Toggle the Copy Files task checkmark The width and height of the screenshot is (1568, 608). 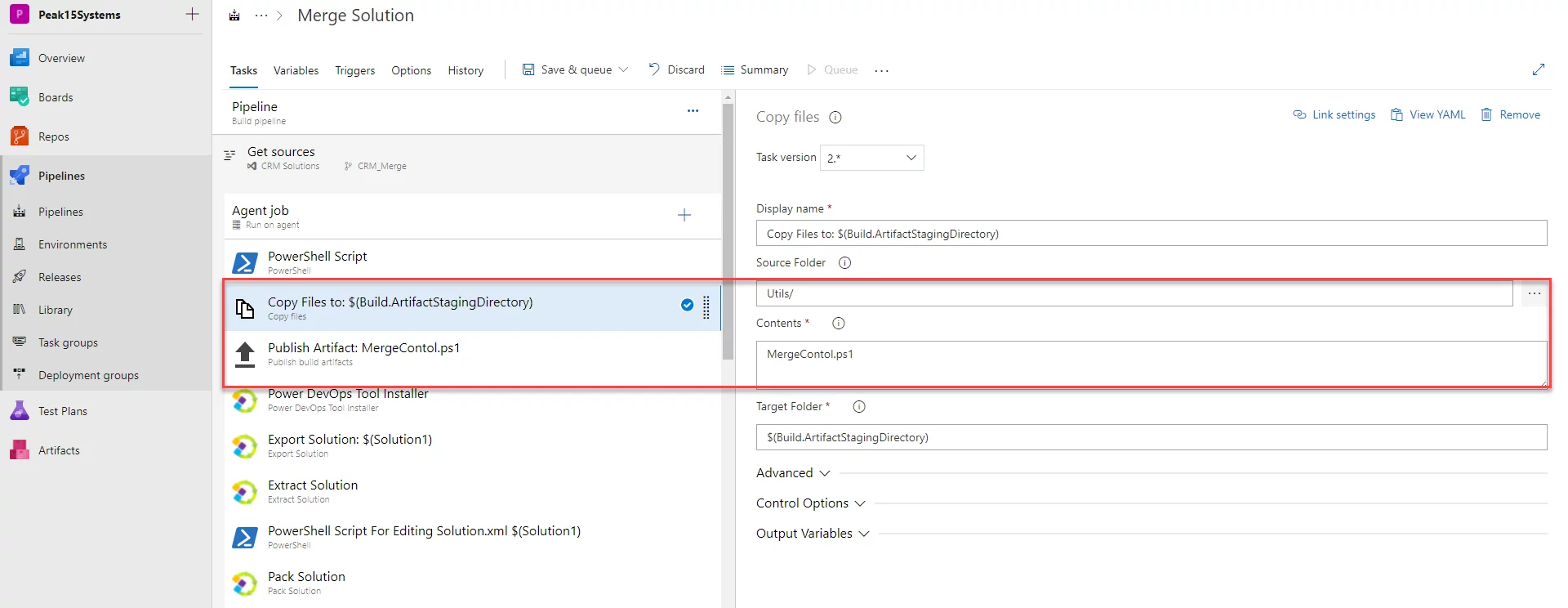click(x=688, y=305)
